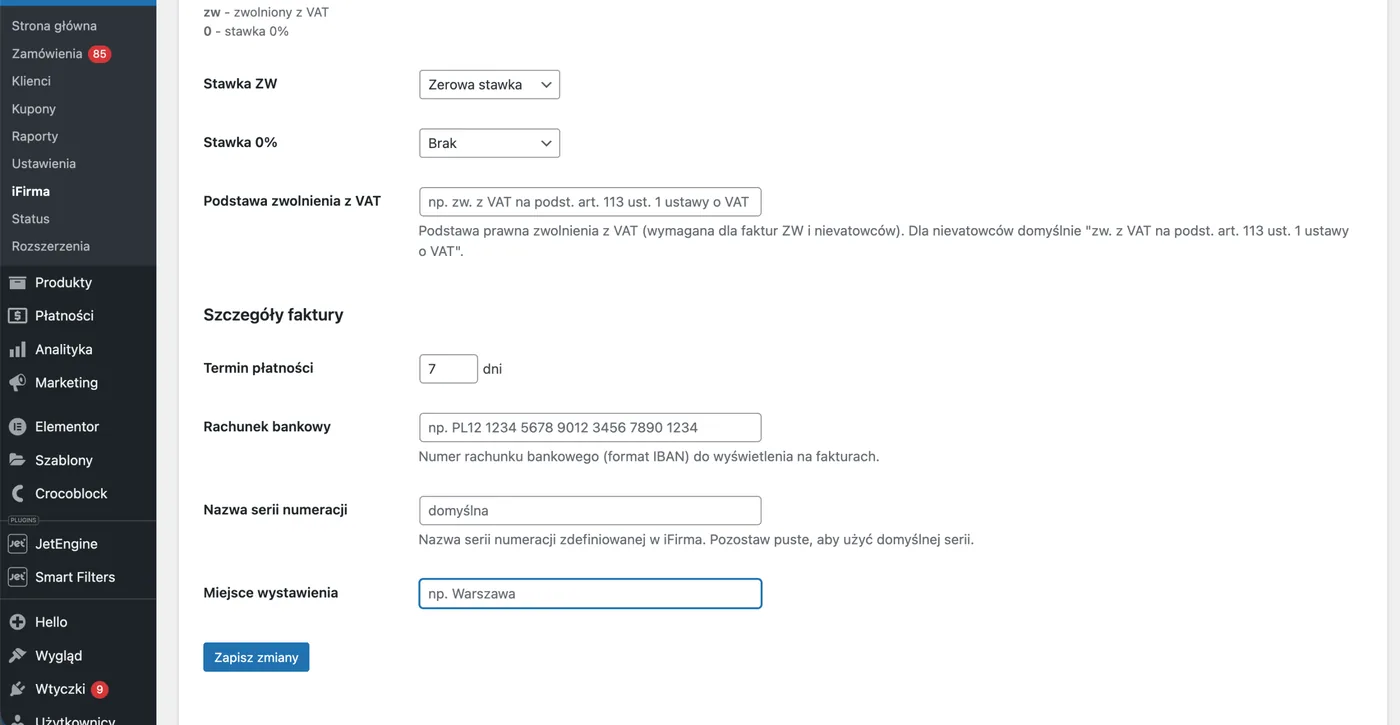Open the Wtyczki plug icon
This screenshot has height=725, width=1400.
[x=17, y=690]
